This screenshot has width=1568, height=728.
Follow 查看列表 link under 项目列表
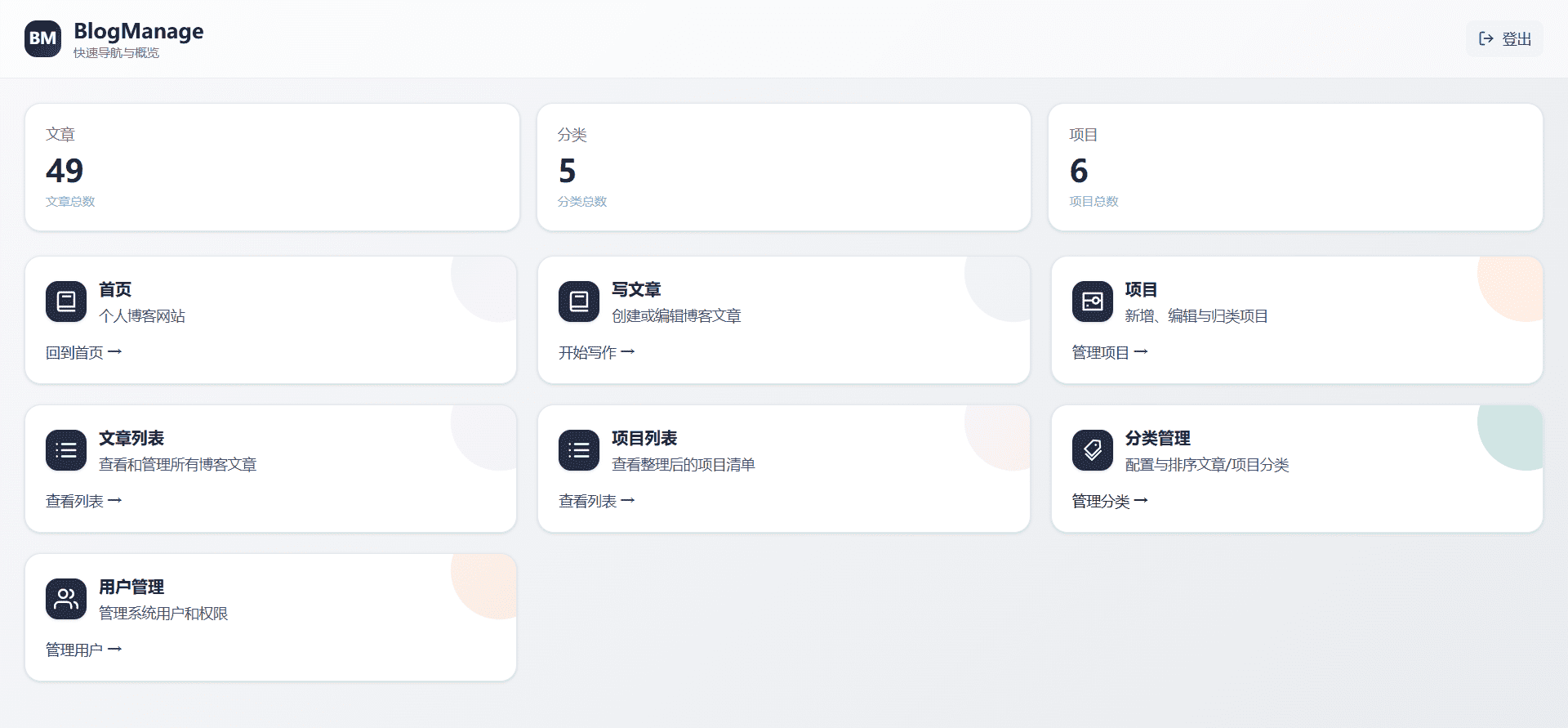click(x=596, y=501)
